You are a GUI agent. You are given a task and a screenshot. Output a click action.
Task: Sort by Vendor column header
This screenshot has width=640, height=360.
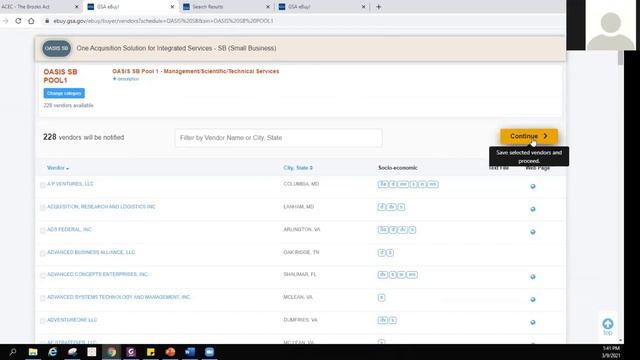[x=58, y=168]
